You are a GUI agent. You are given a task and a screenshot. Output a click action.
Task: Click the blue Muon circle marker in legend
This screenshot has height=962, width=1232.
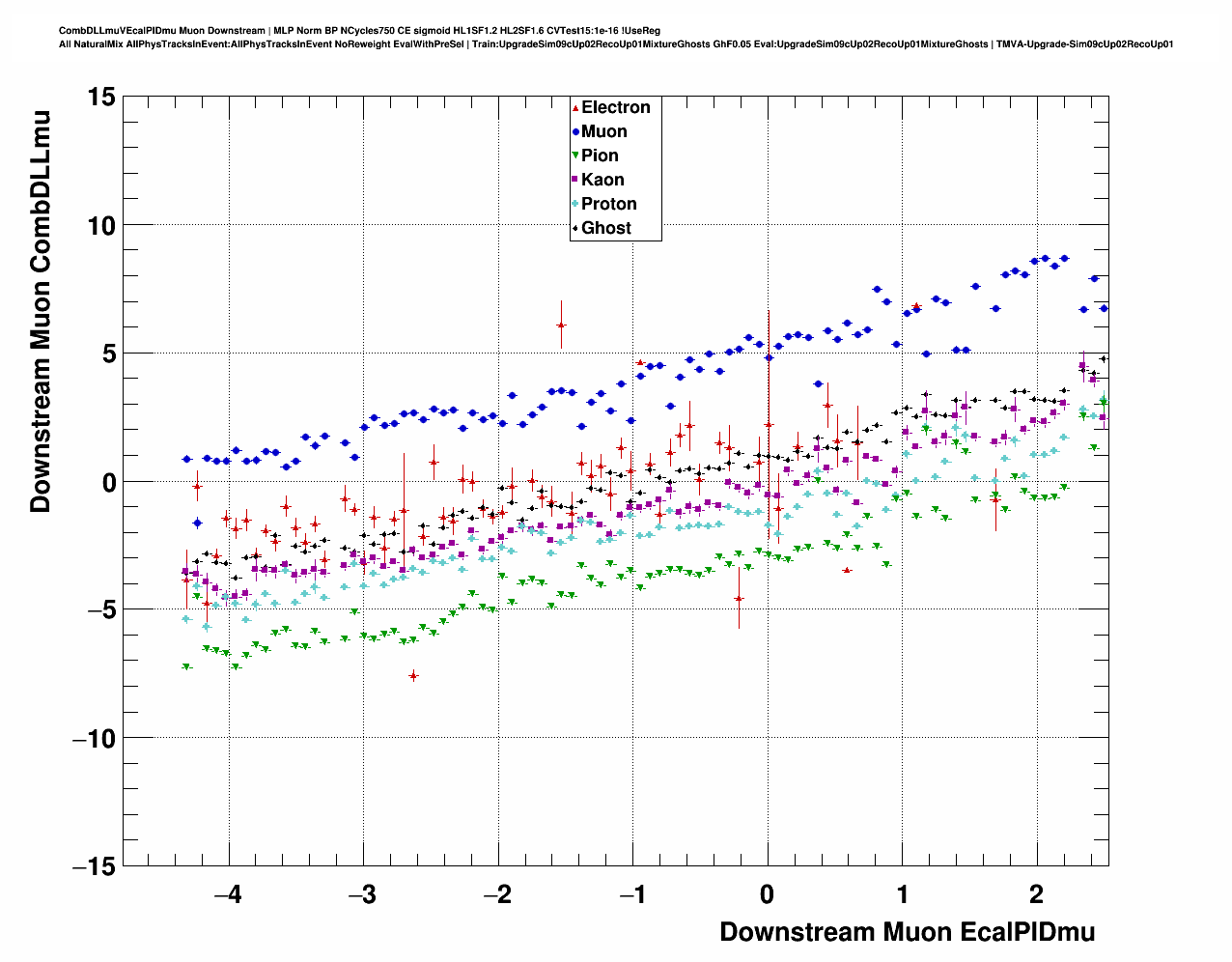click(576, 132)
